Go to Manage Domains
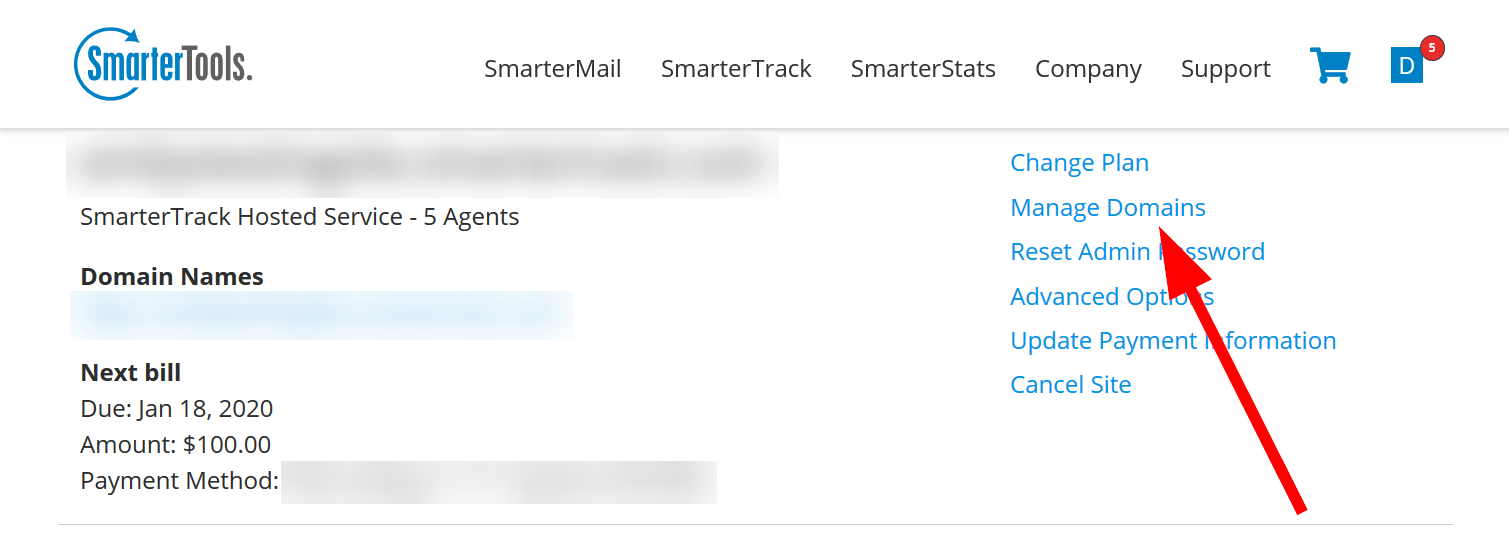 coord(1107,208)
